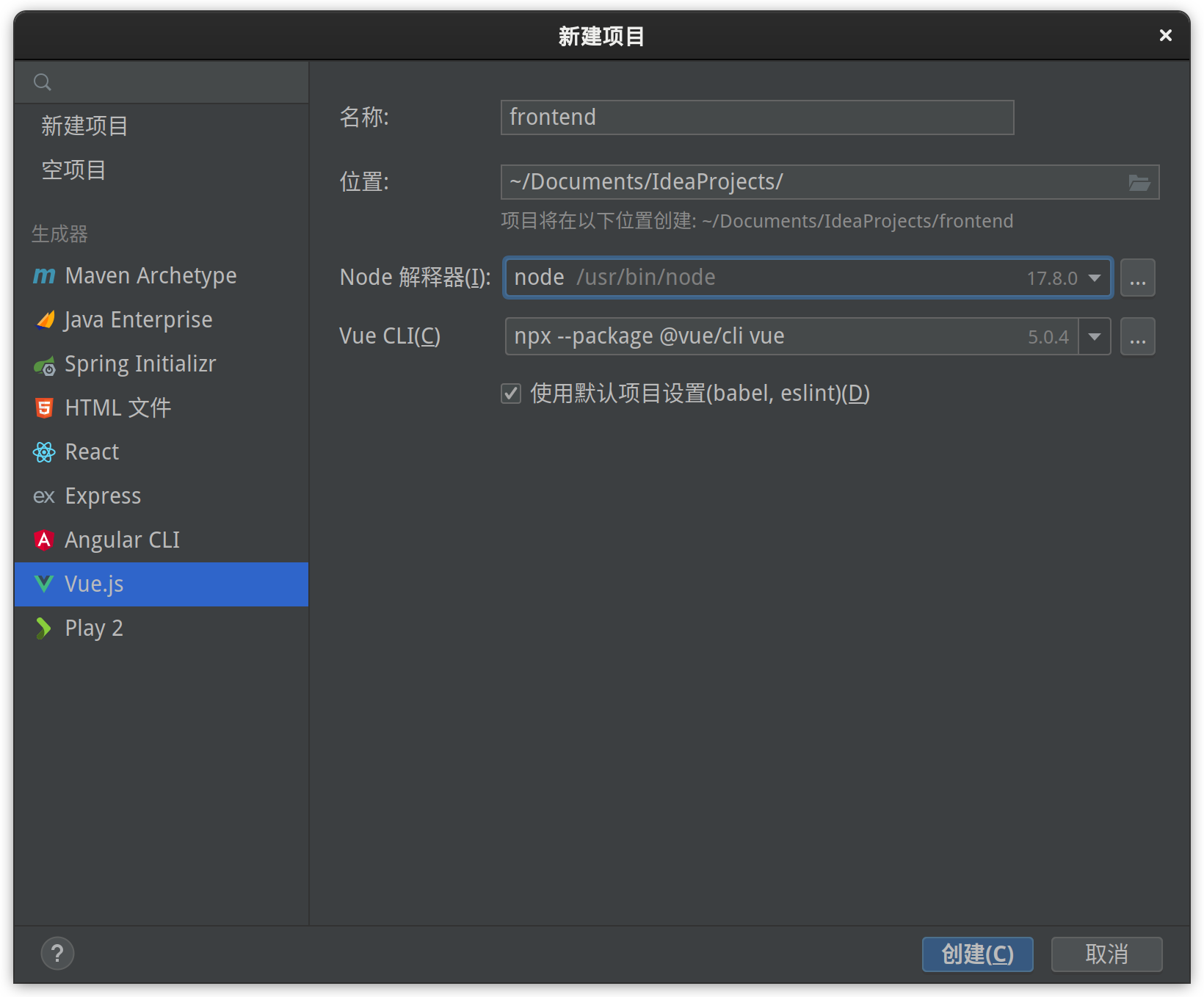Screen dimensions: 1204x997
Task: Choose the HTML 文件 generator
Action: (162, 408)
